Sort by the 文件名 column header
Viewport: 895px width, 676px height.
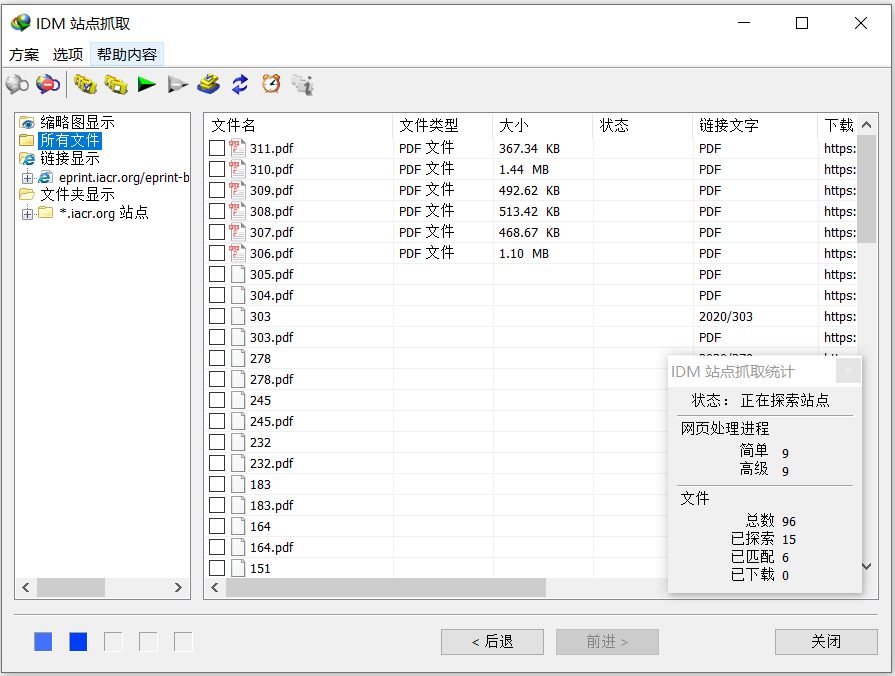[x=299, y=125]
